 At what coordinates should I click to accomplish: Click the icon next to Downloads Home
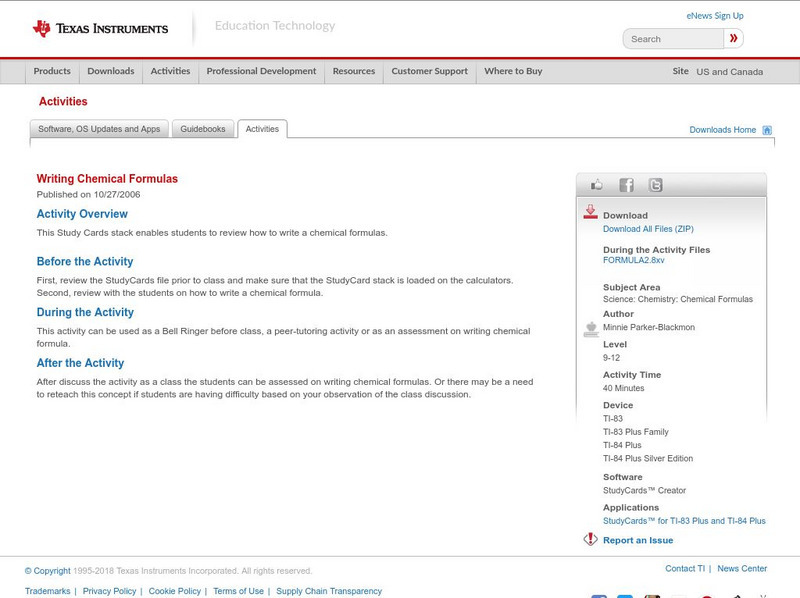pos(766,129)
